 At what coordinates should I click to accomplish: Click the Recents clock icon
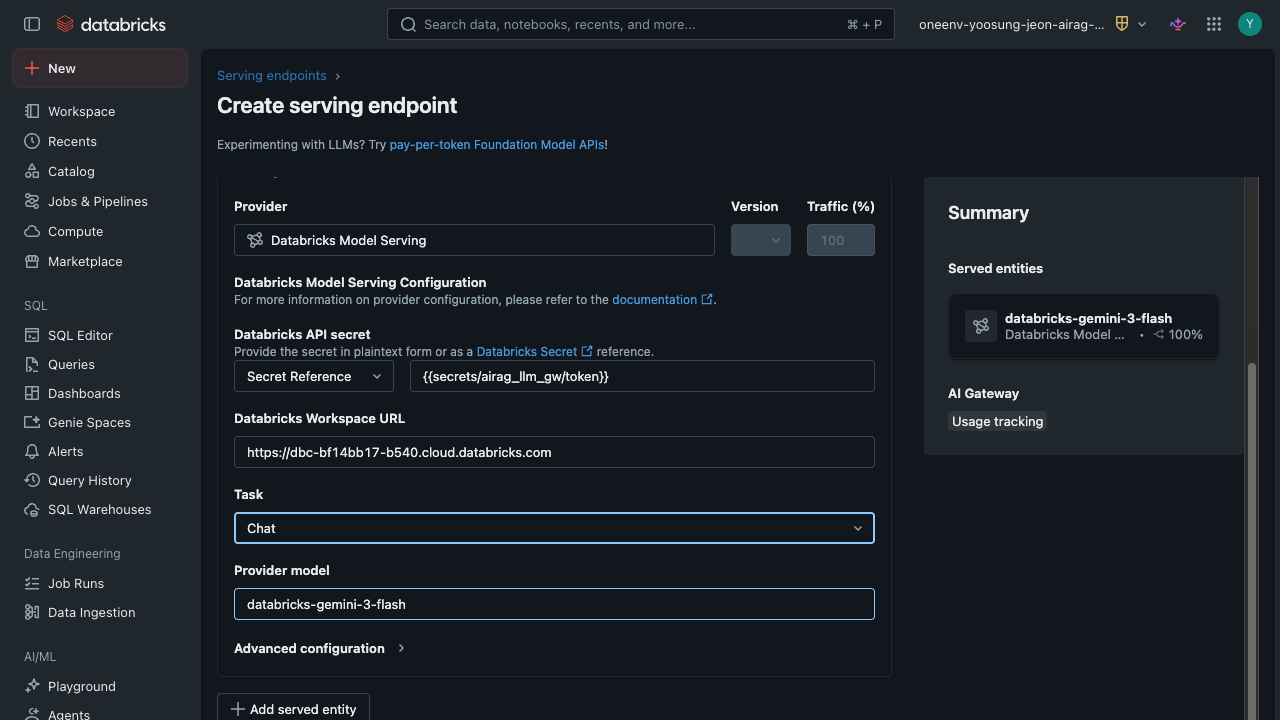click(32, 141)
